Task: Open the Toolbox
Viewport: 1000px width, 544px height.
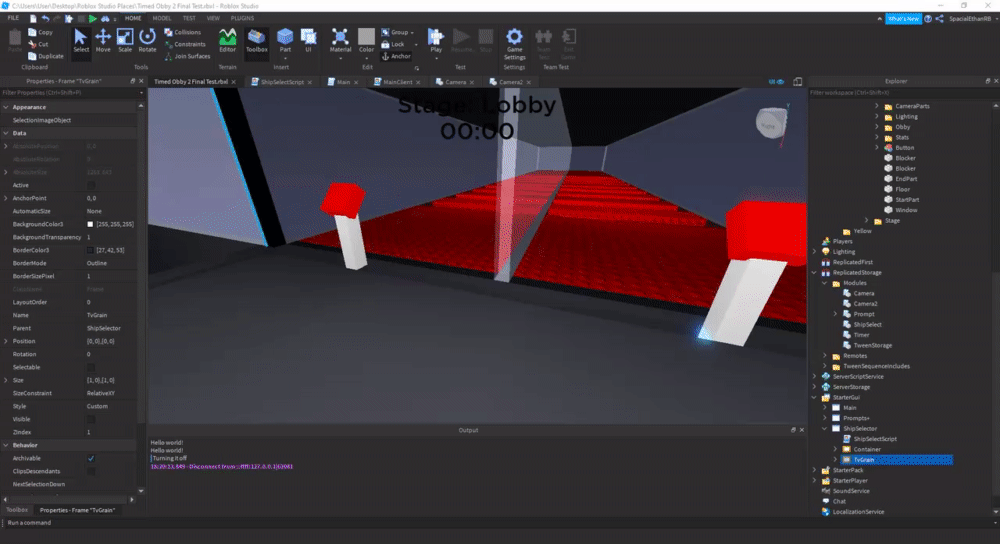Action: [257, 41]
